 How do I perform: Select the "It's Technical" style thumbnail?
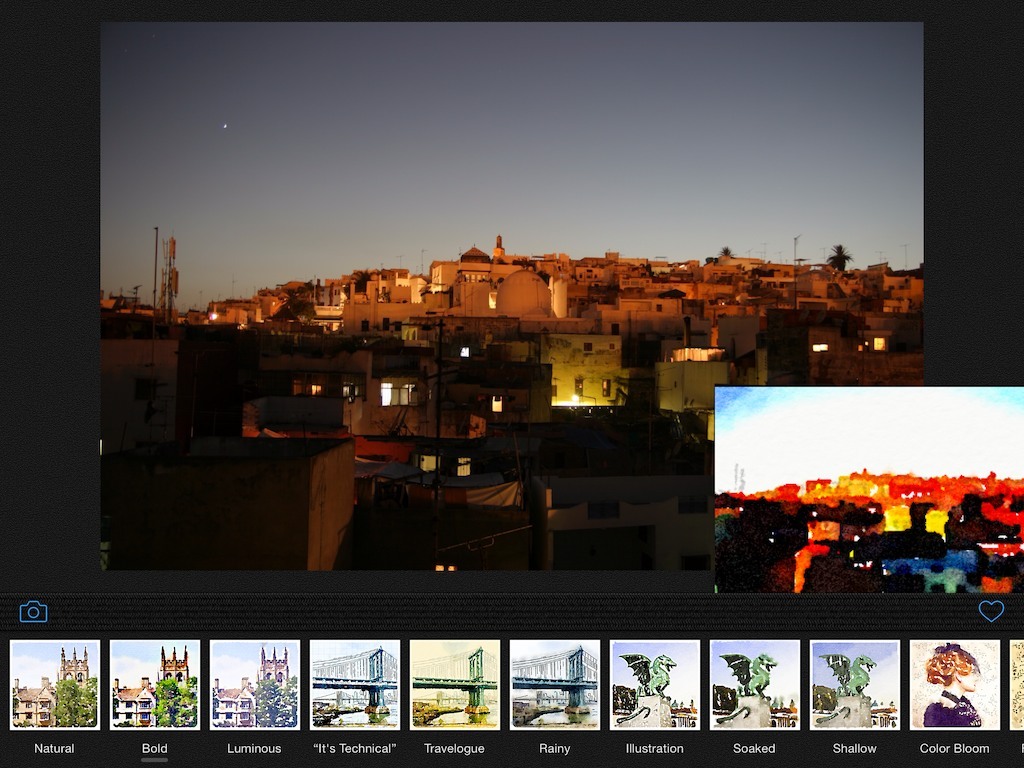point(355,684)
